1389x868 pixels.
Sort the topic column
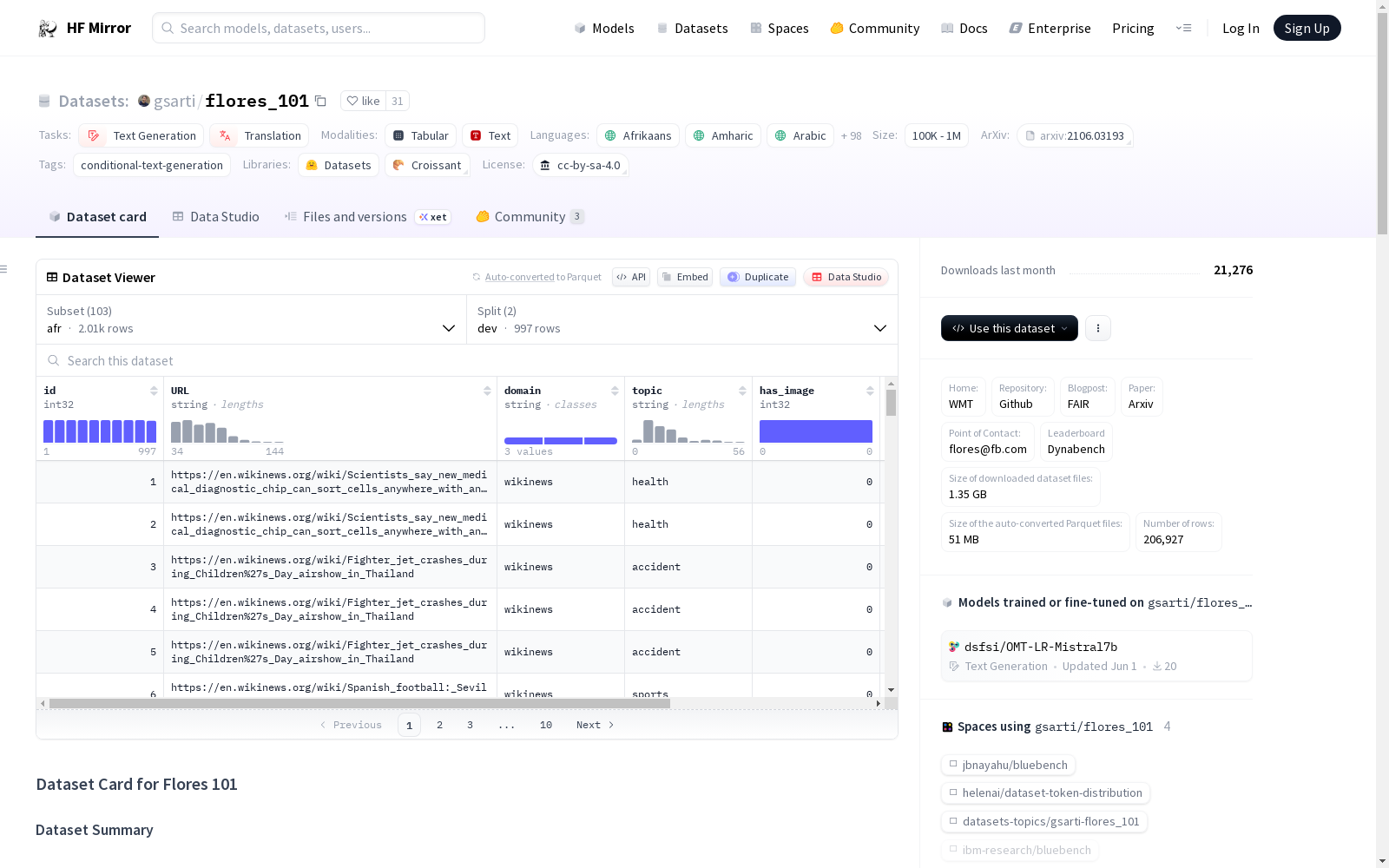tap(742, 391)
